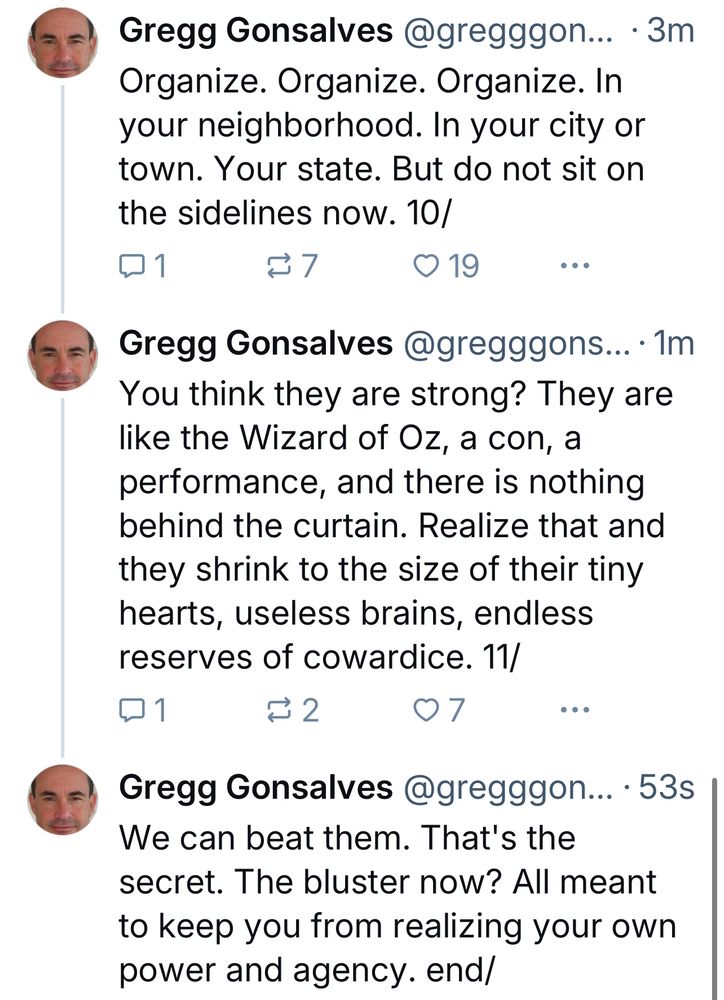Viewport: 724px width, 1000px height.
Task: Open Gregg Gonsalves avatar on last tweet
Action: coord(62,801)
